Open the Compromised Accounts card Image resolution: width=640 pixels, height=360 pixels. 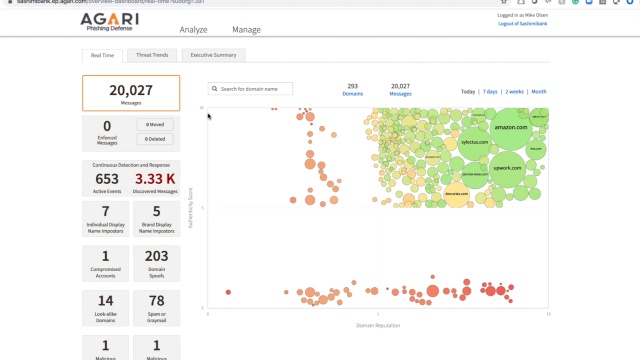[x=105, y=263]
